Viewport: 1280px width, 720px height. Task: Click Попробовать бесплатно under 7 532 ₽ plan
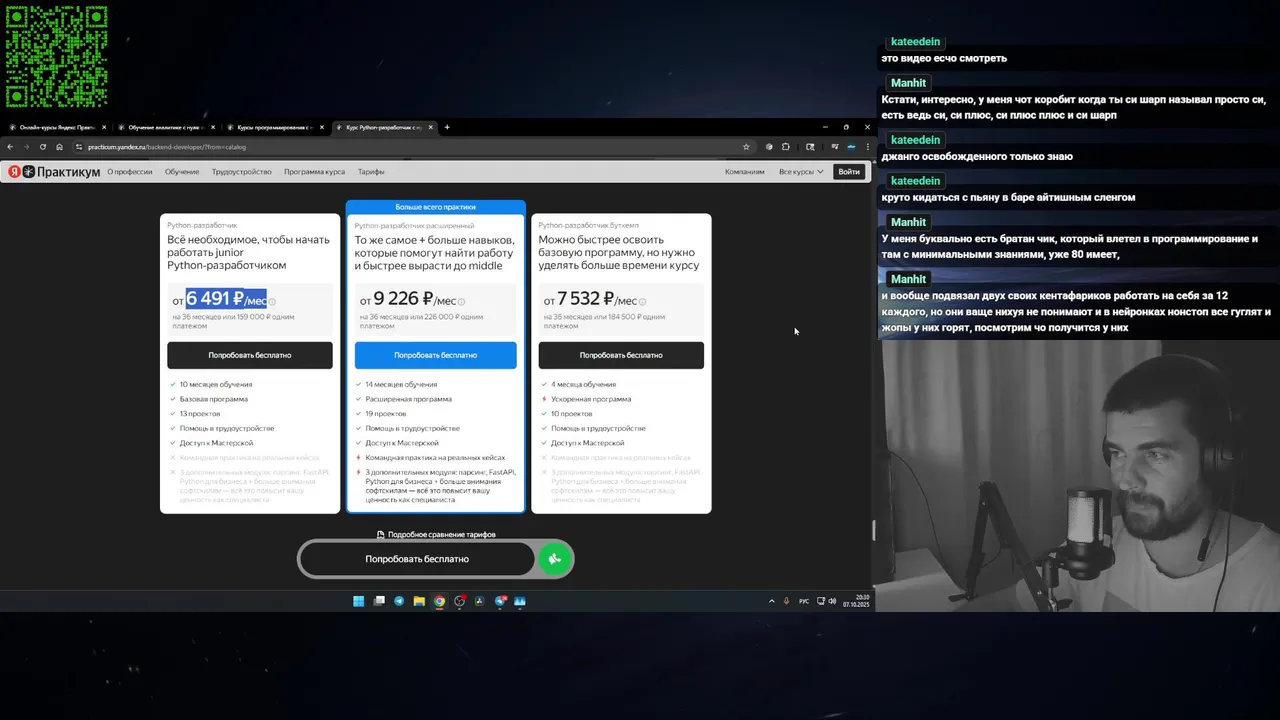pos(621,355)
